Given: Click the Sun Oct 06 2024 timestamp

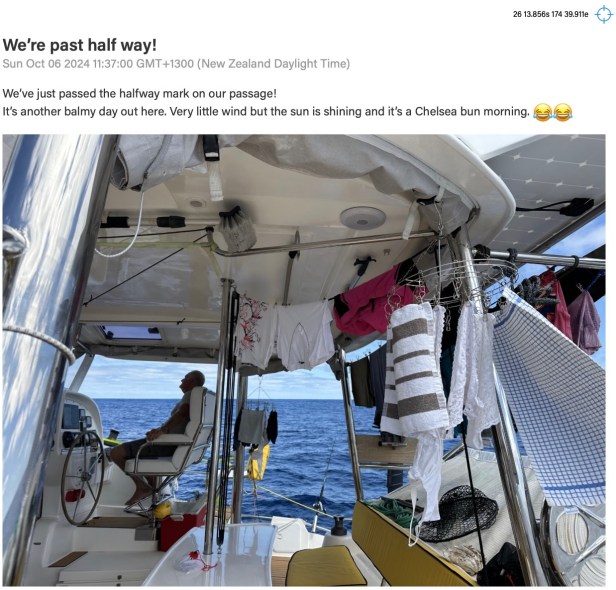Looking at the screenshot, I should (x=176, y=64).
